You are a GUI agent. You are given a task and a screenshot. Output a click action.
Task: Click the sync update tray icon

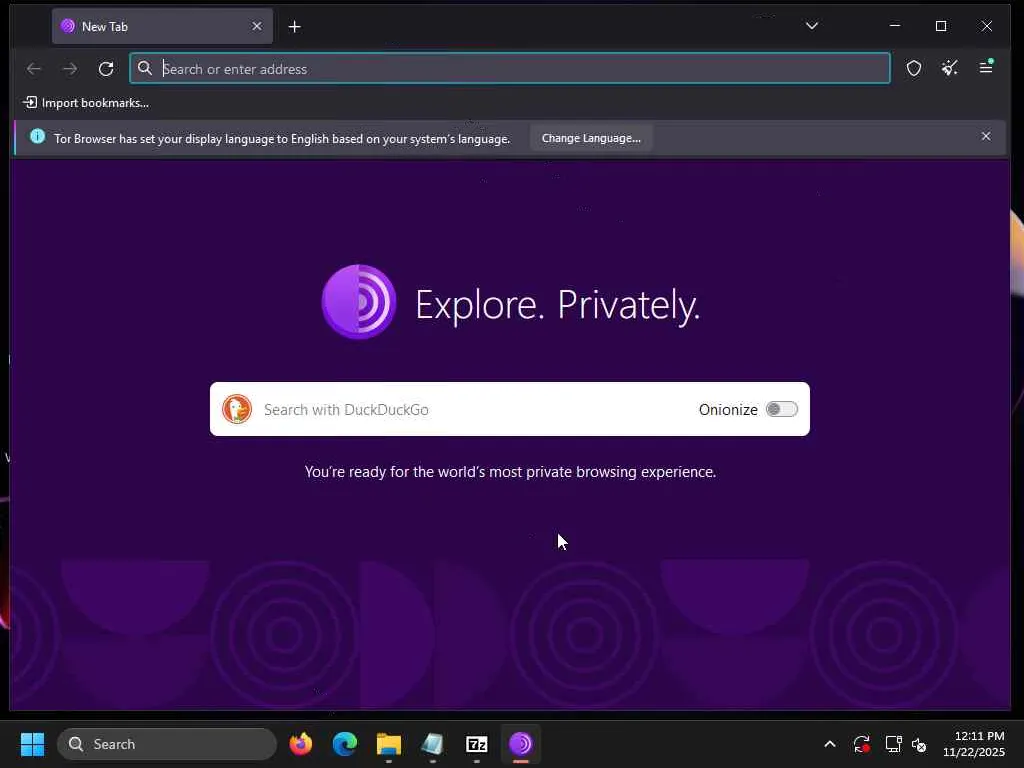point(861,744)
